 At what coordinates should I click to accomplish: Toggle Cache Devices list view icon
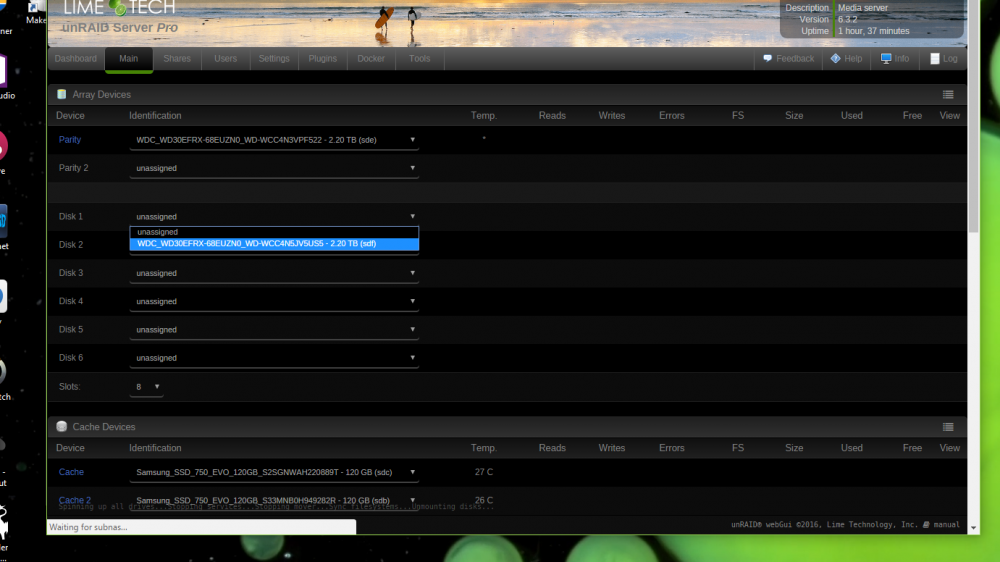948,427
